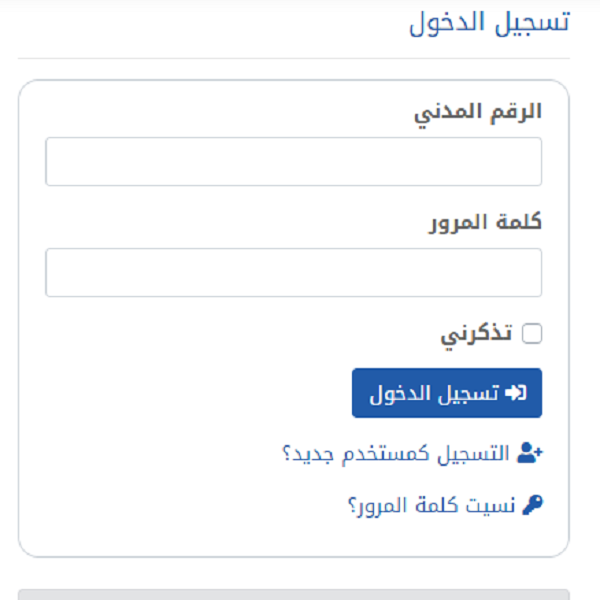The height and width of the screenshot is (600, 600).
Task: Register a new account via the user-plus icon
Action: (530, 453)
